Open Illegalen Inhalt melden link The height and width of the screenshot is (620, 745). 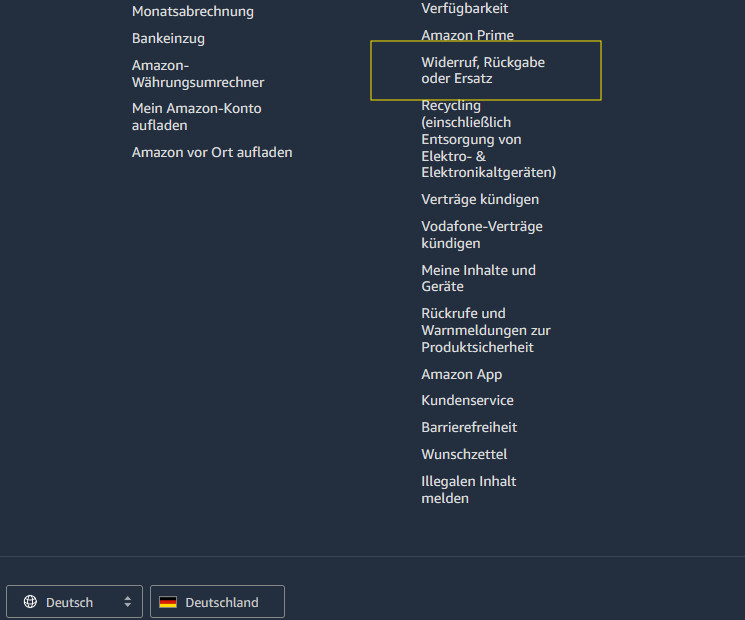pyautogui.click(x=468, y=489)
